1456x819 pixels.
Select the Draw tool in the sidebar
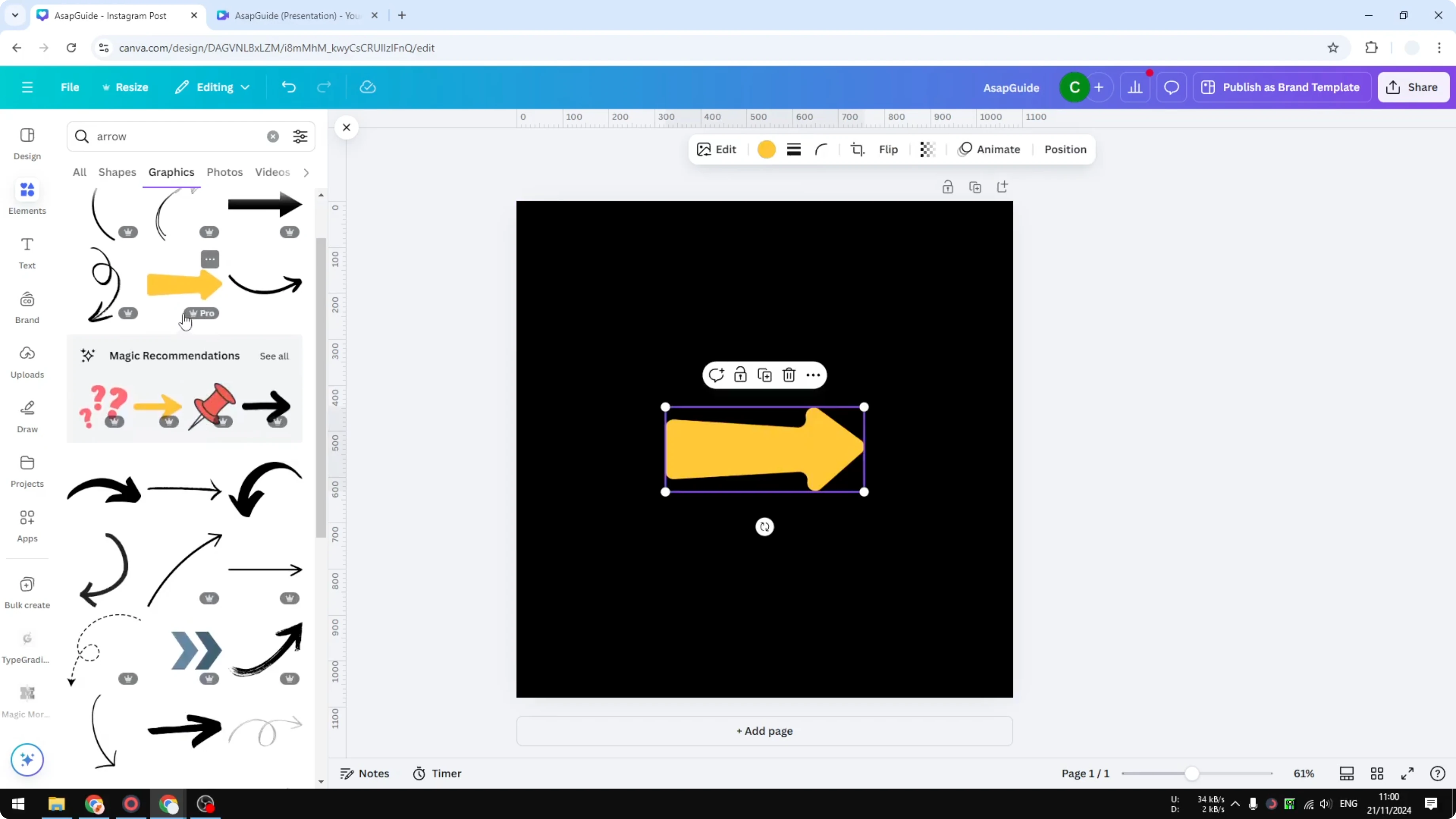pos(27,415)
